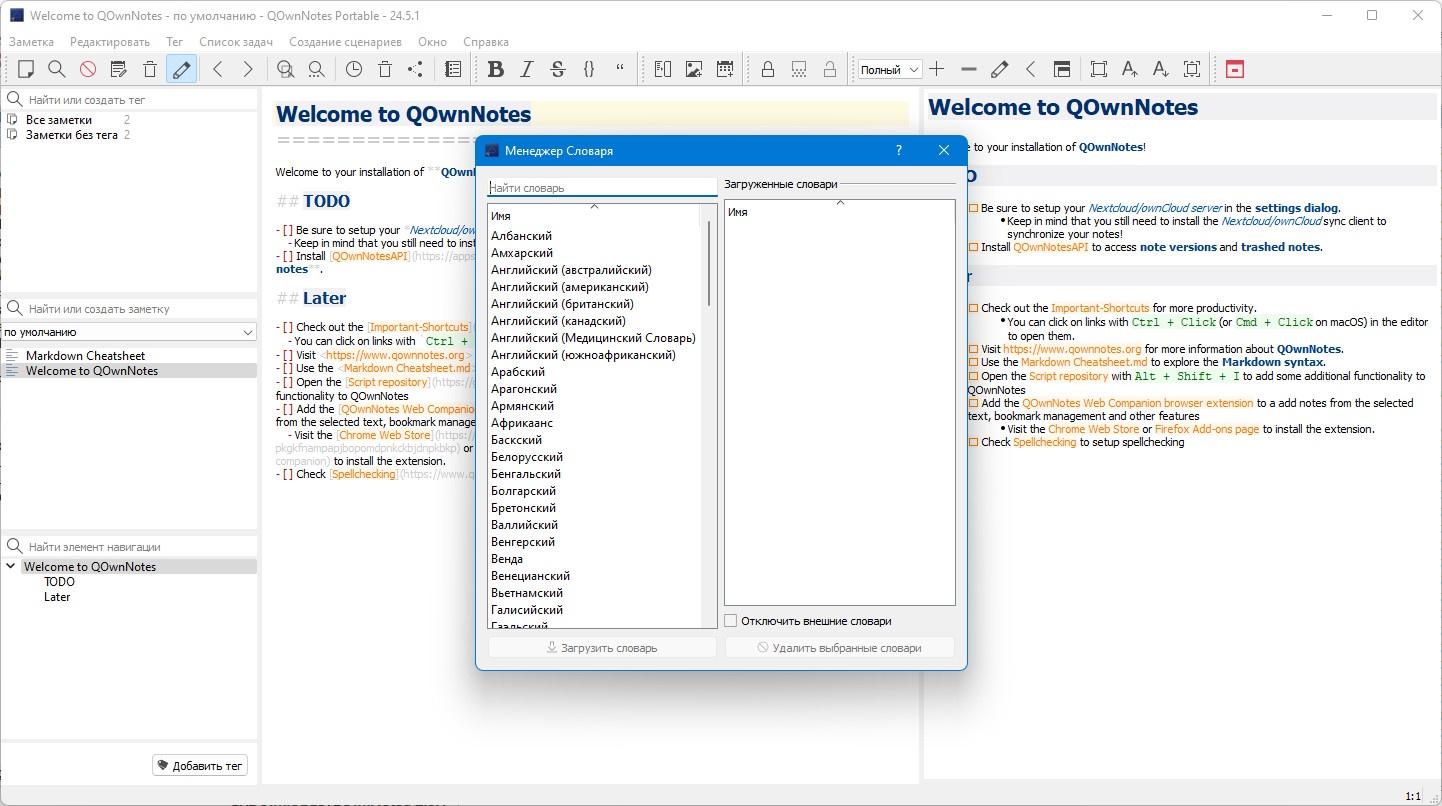
Task: Apply bold formatting with B icon
Action: tap(495, 69)
